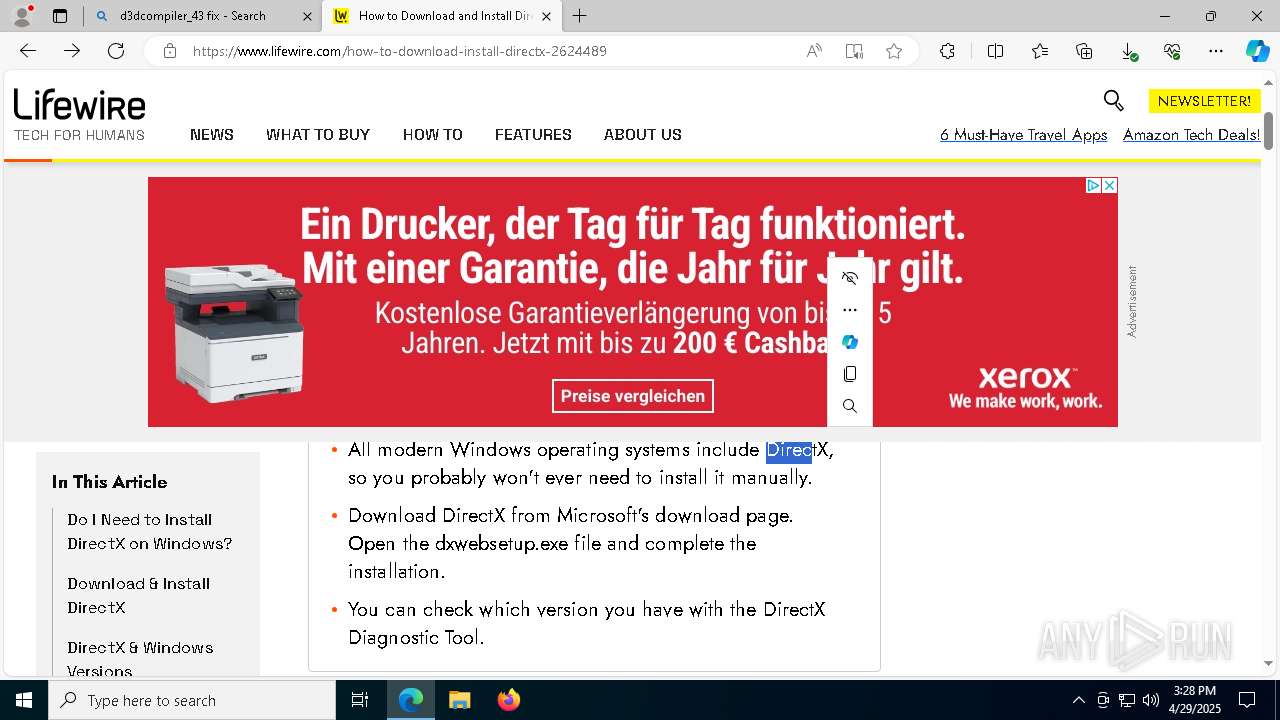Viewport: 1280px width, 720px height.
Task: Open the clock showing 3:28 PM
Action: 1194,700
